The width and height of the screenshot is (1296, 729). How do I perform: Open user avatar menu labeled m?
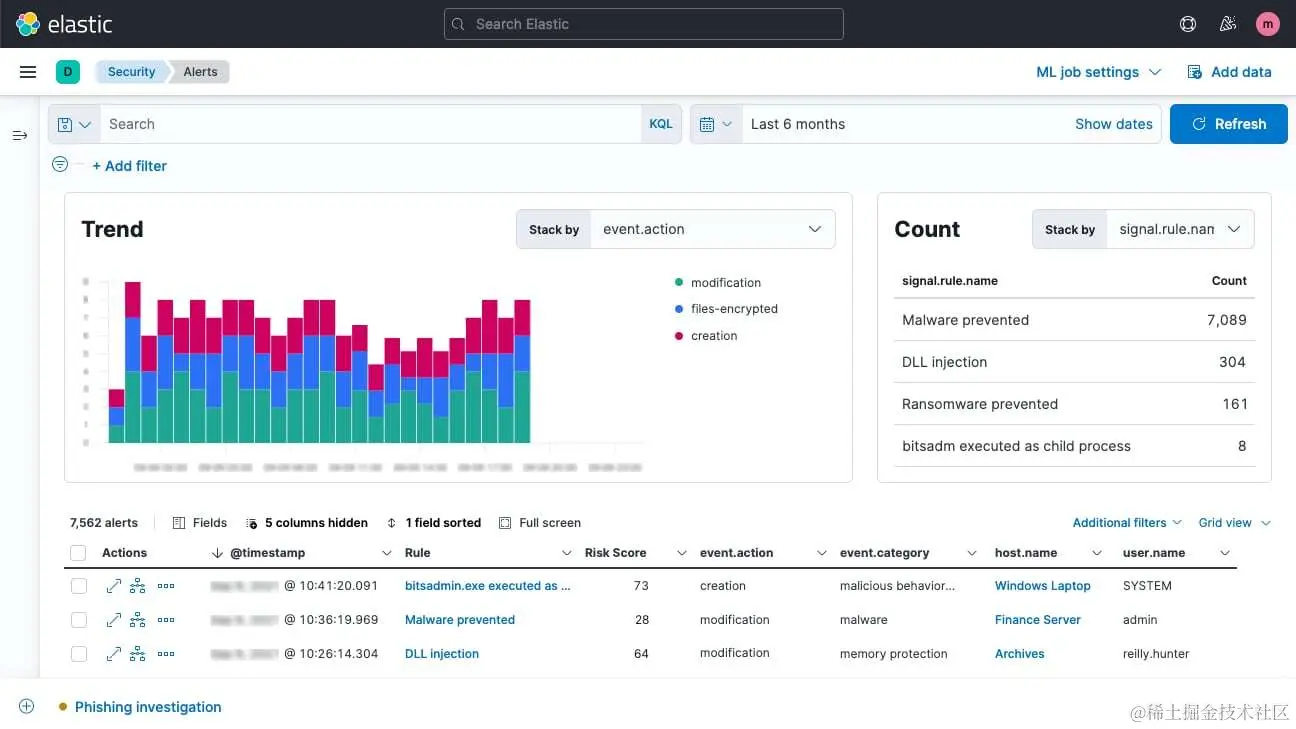pyautogui.click(x=1268, y=24)
